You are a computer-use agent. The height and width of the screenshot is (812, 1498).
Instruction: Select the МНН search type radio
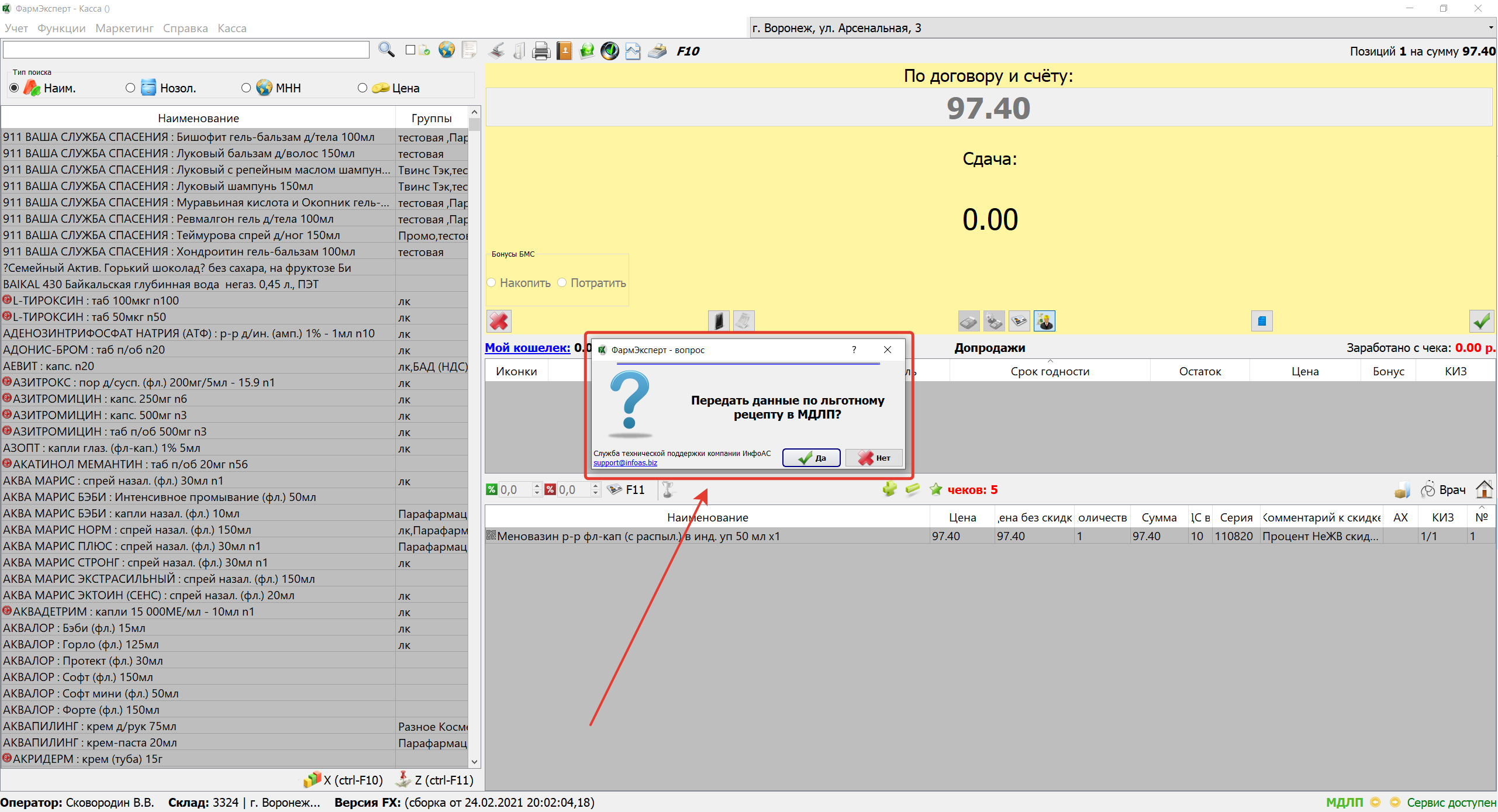(246, 88)
